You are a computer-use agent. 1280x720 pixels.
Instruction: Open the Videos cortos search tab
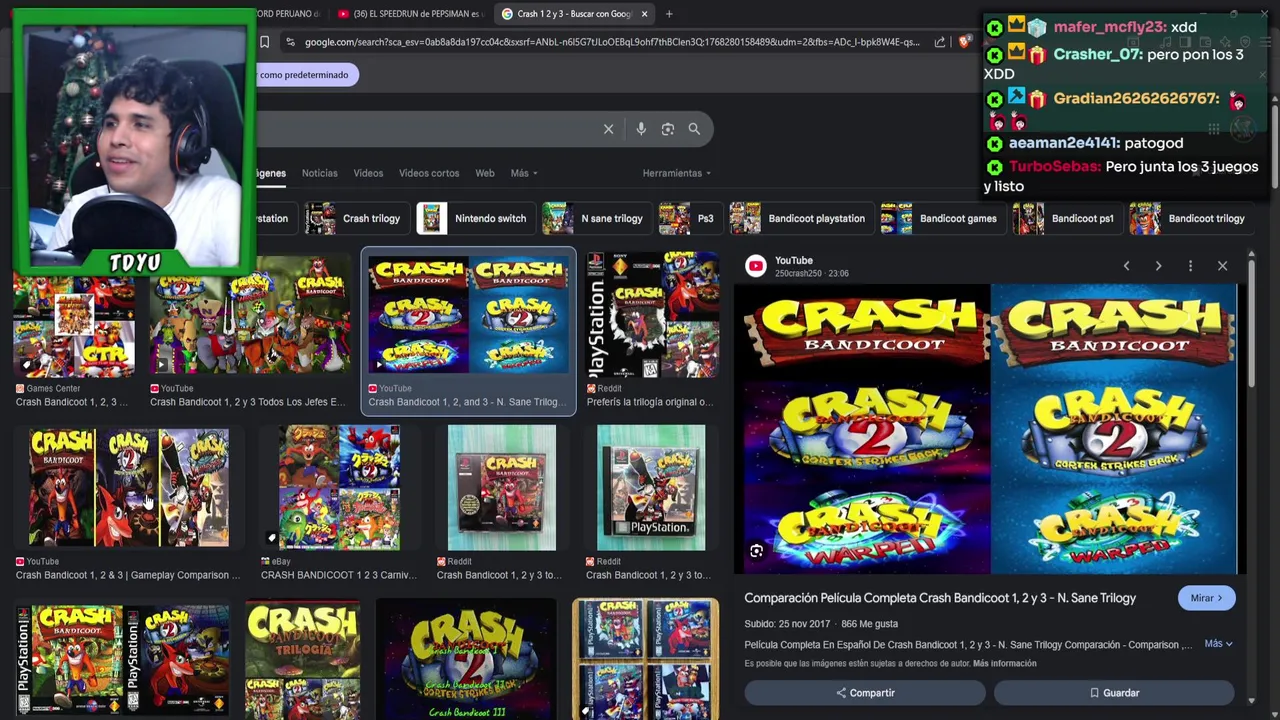[x=429, y=173]
